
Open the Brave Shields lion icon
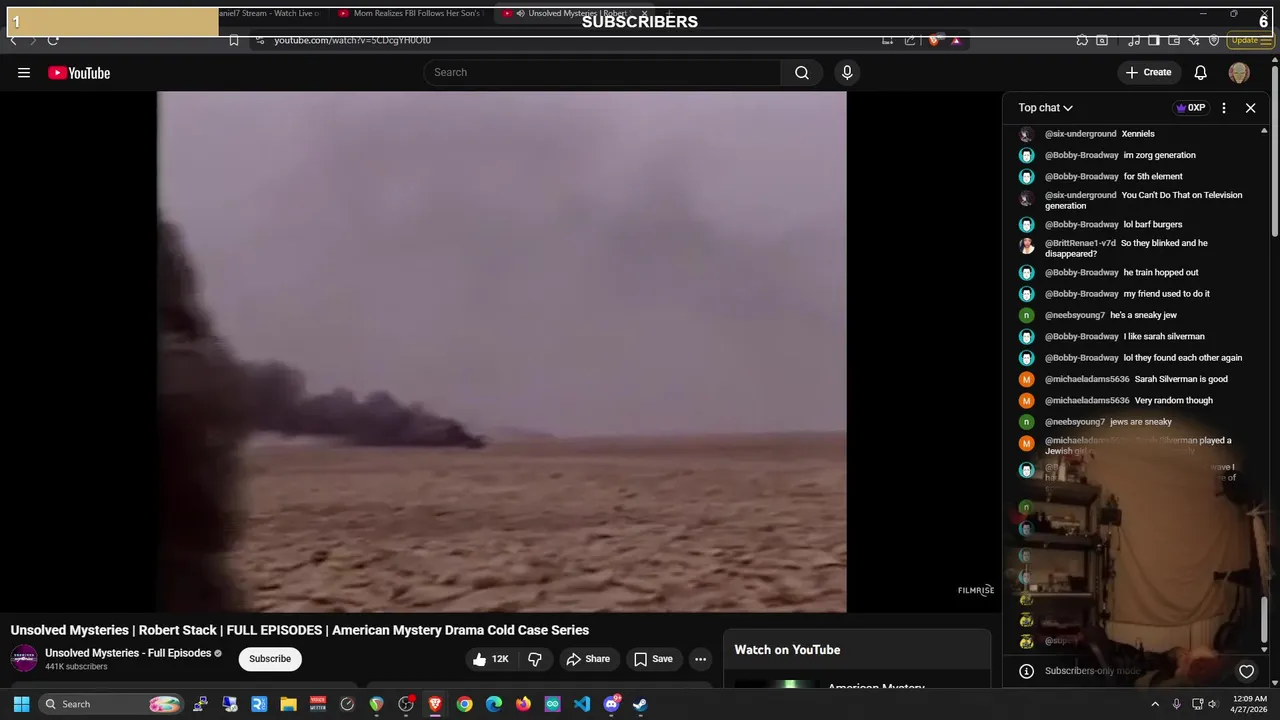coord(934,41)
